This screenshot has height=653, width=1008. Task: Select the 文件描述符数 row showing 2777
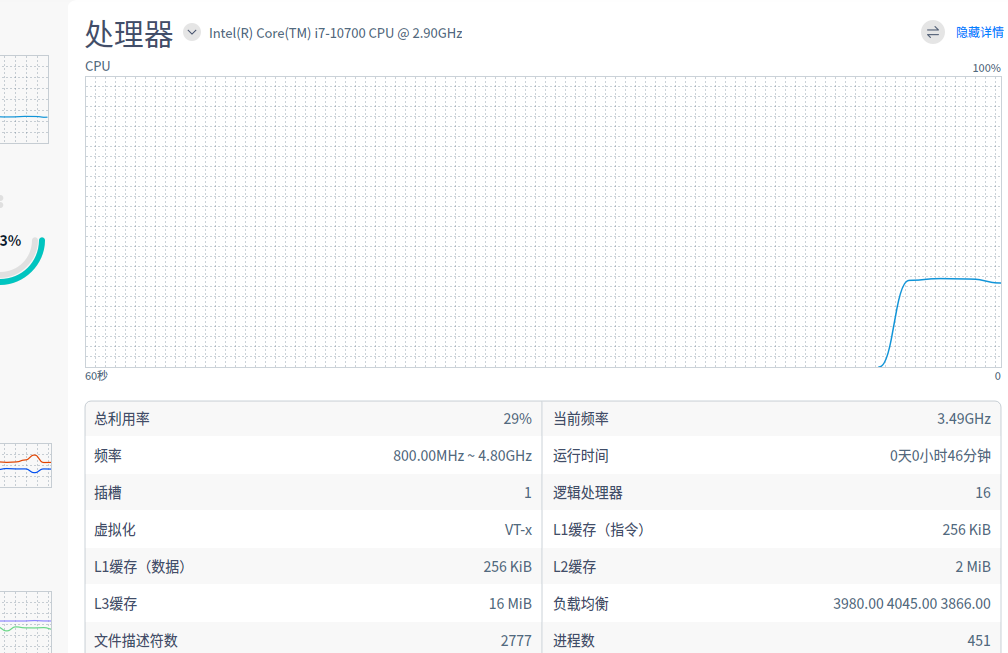coord(313,640)
